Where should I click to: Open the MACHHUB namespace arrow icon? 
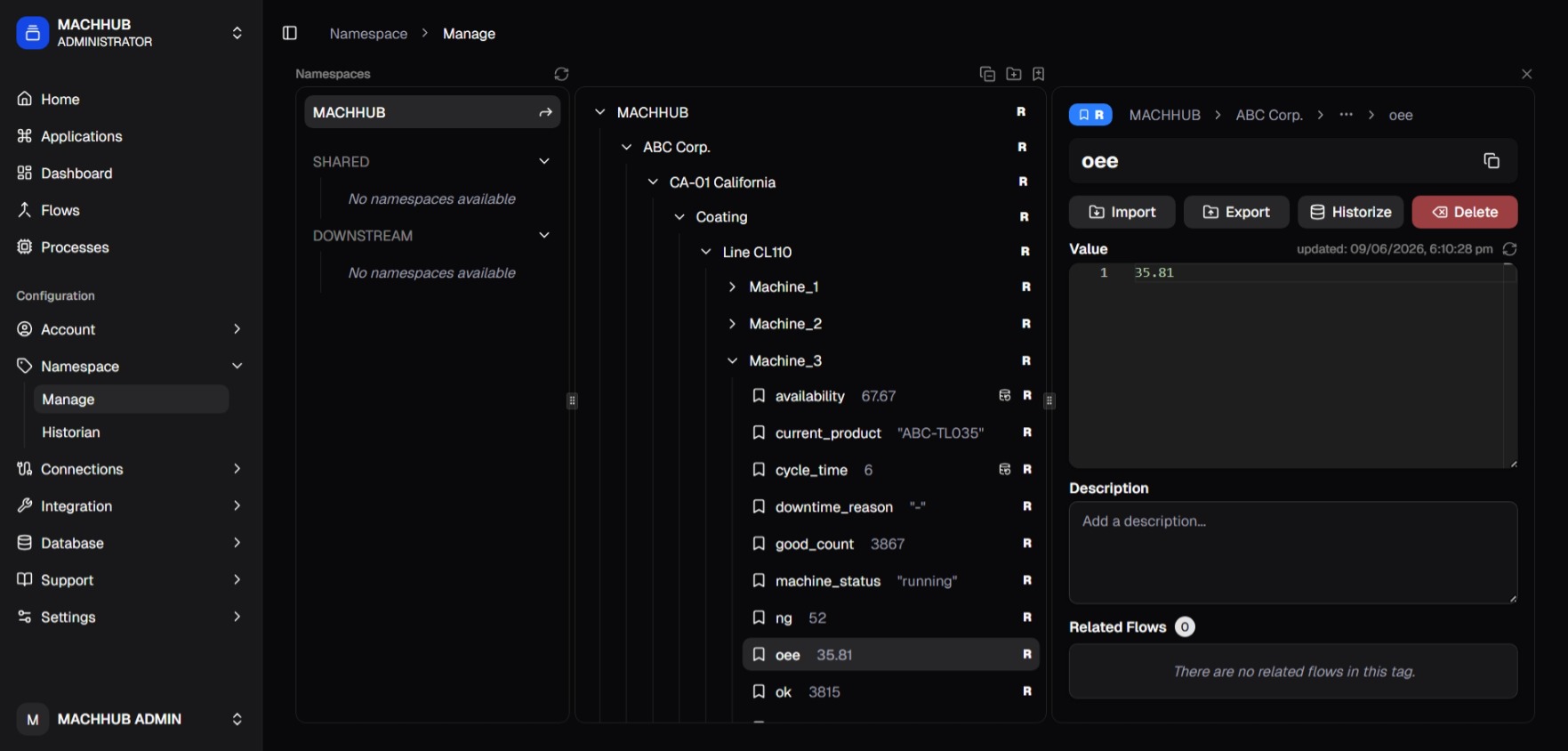(x=545, y=112)
